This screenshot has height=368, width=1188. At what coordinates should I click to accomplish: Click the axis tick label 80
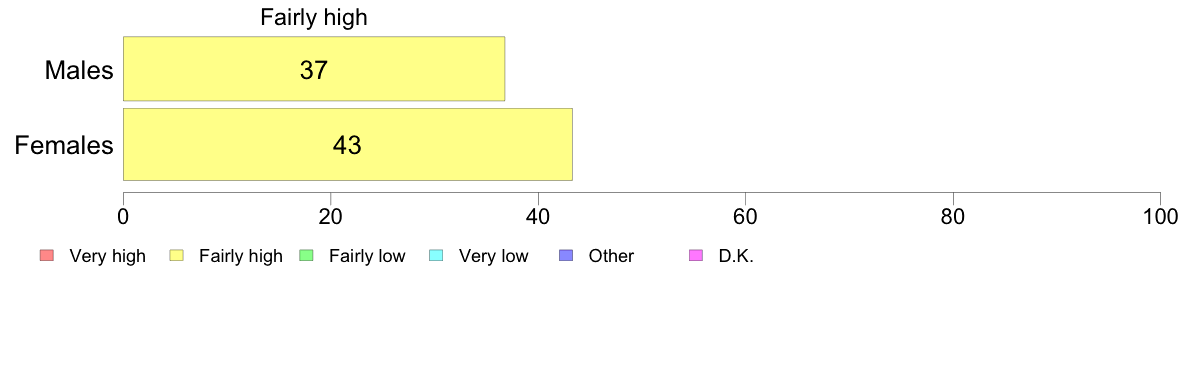pos(953,216)
